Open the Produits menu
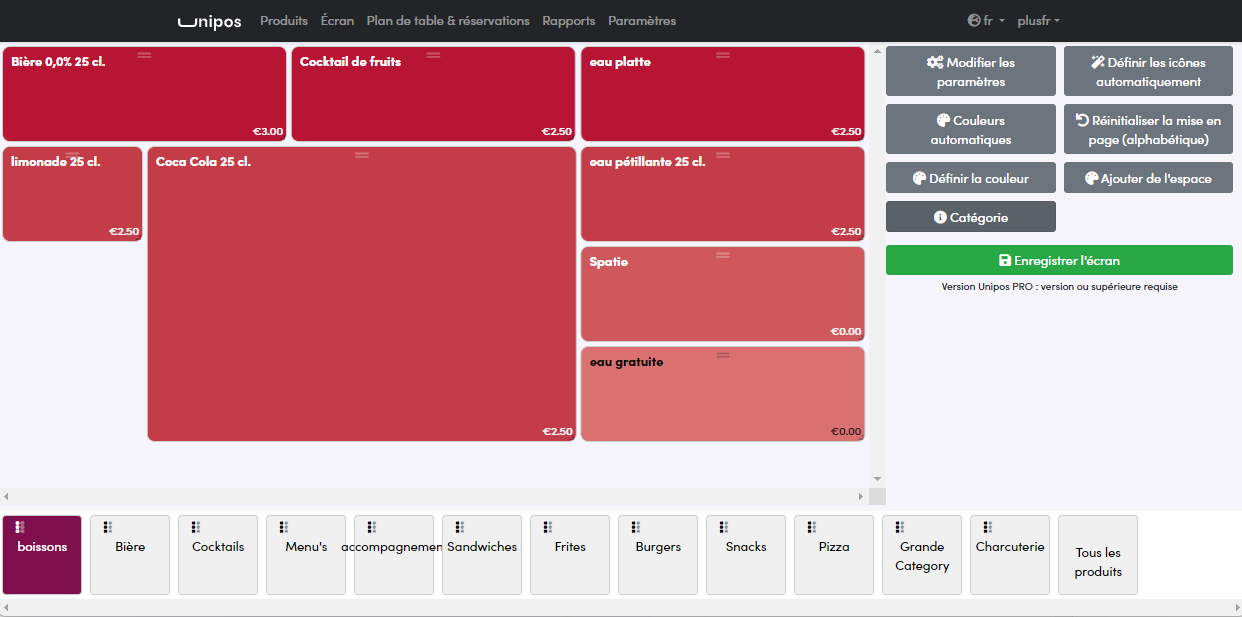The image size is (1242, 617). pos(284,21)
